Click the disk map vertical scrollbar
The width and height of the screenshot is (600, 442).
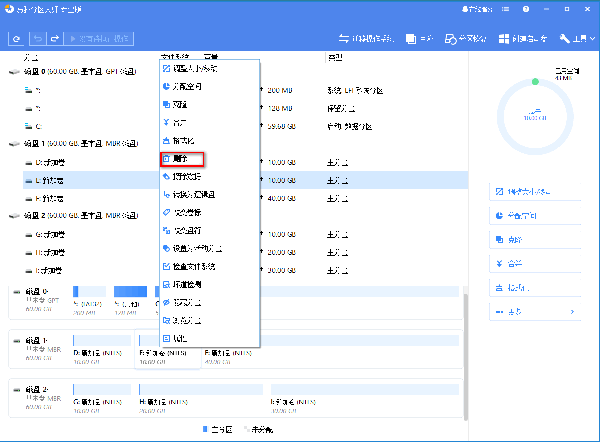point(462,340)
